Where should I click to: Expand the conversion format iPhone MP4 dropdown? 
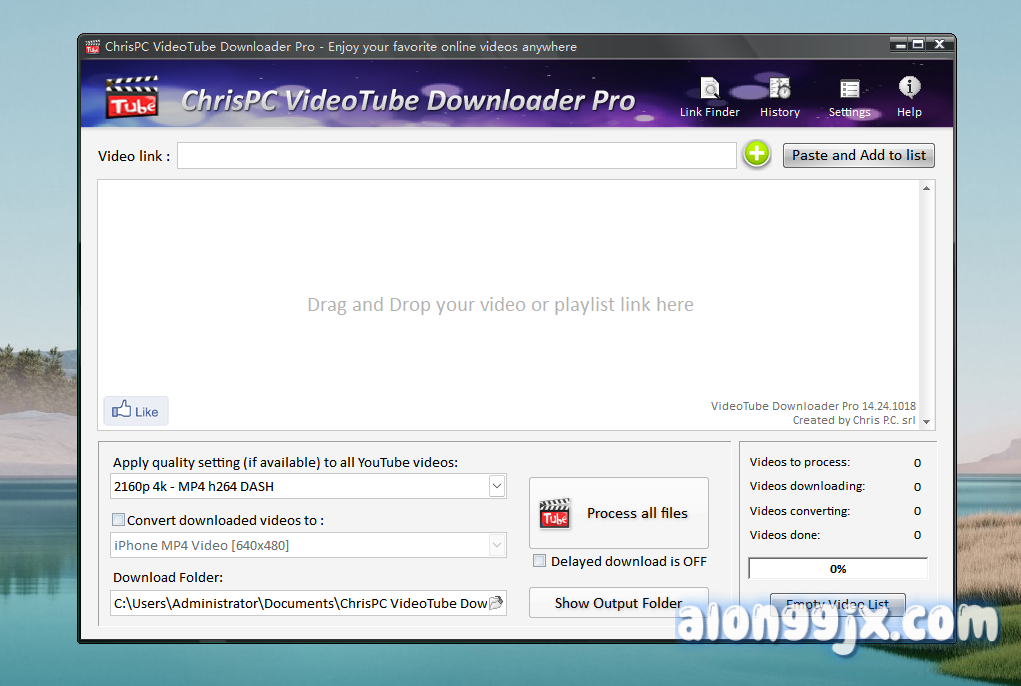click(x=496, y=545)
